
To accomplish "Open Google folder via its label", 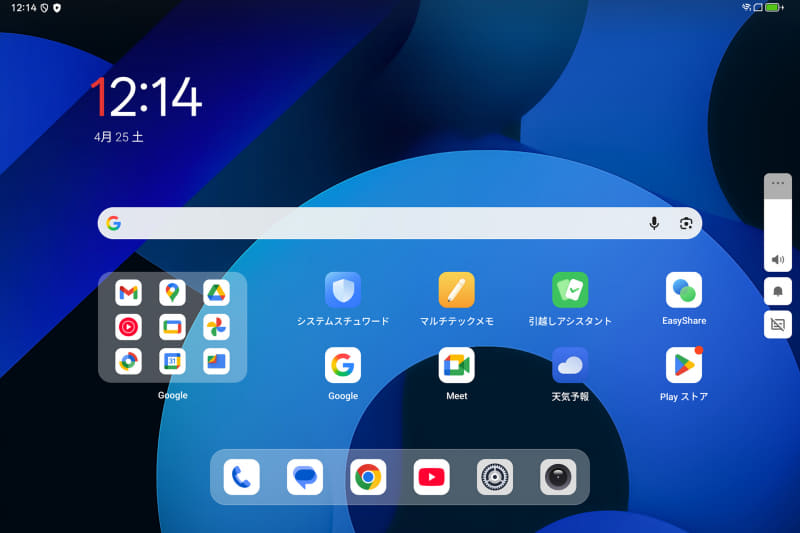I will tap(172, 395).
